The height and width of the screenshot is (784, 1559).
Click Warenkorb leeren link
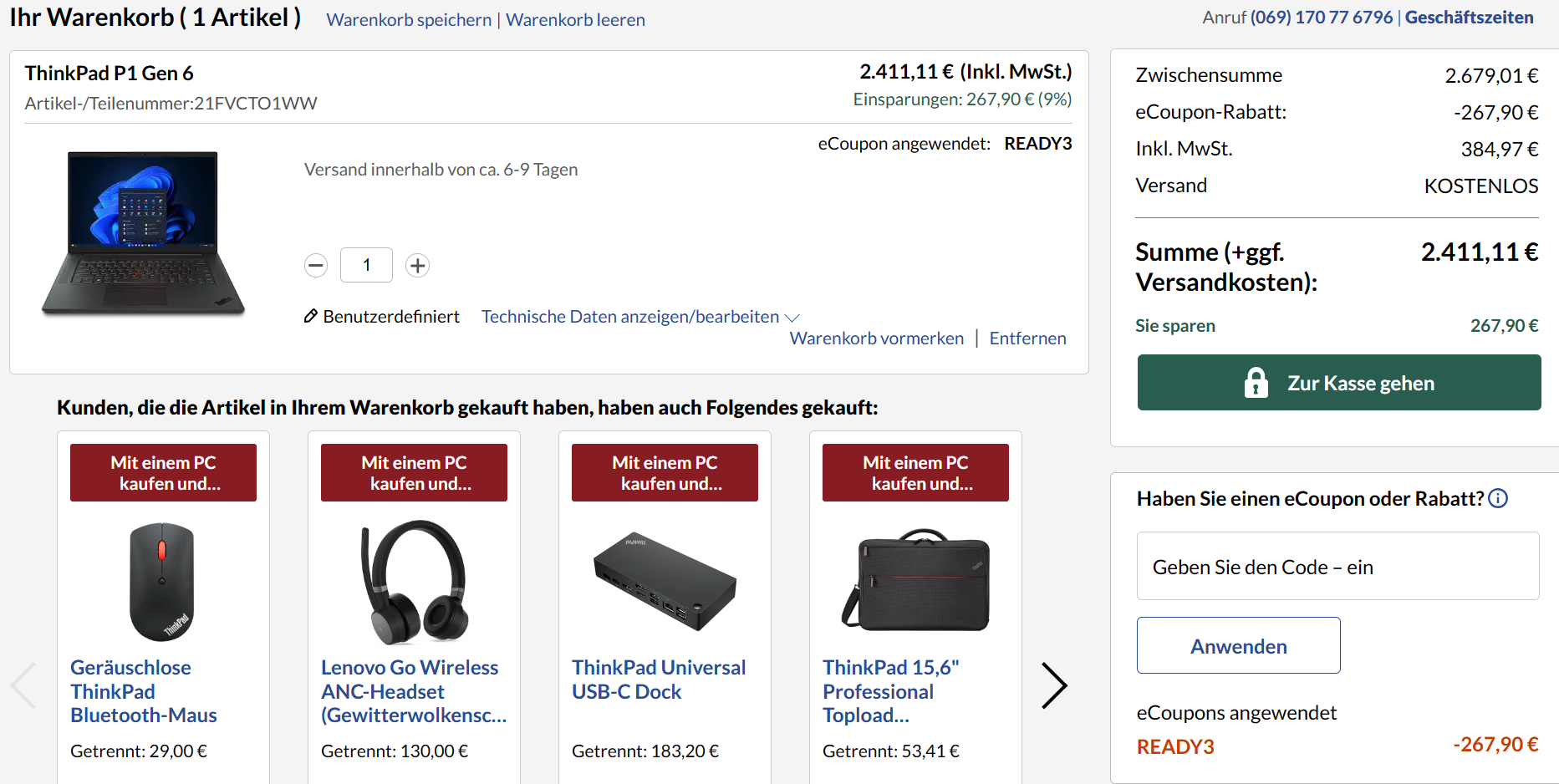[575, 20]
